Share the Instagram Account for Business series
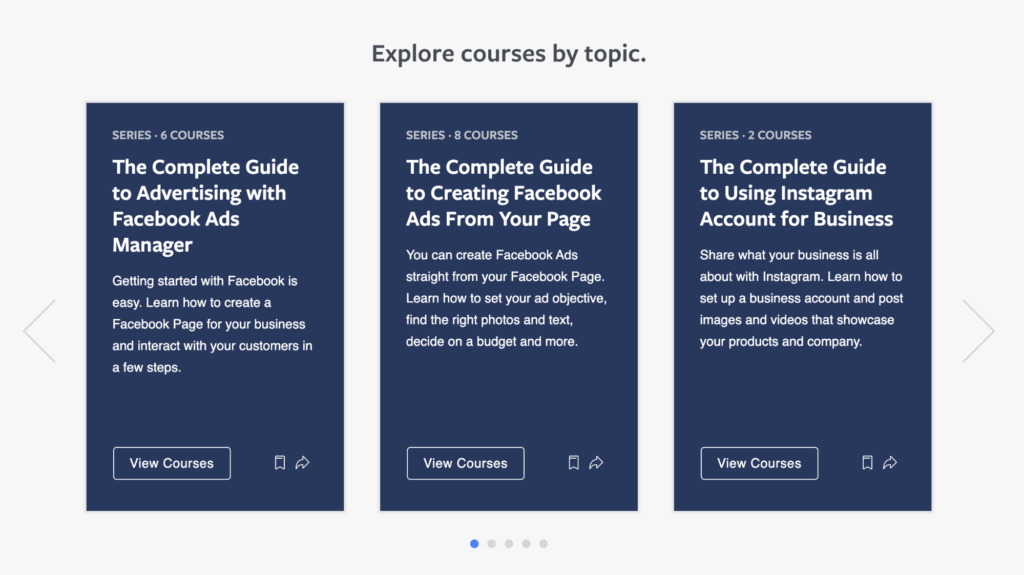The image size is (1024, 575). [890, 463]
